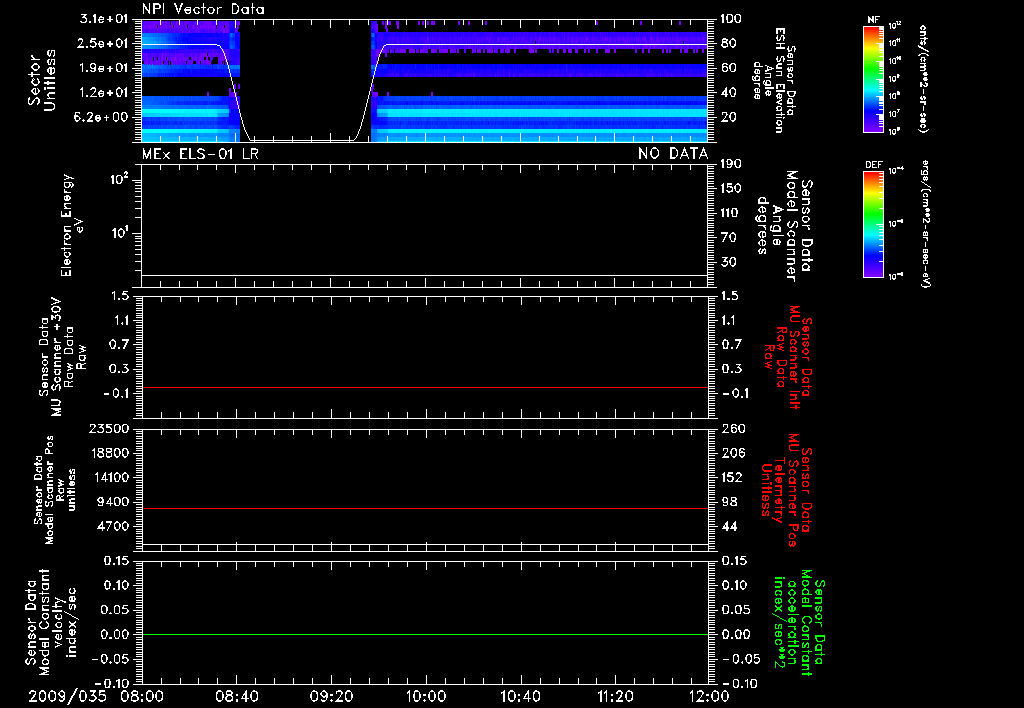1024x708 pixels.
Task: Click the NO DATA label
Action: (673, 154)
